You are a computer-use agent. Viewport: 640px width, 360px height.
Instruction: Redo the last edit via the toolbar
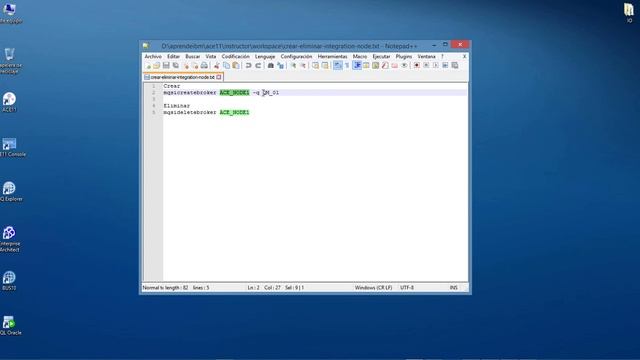258,66
